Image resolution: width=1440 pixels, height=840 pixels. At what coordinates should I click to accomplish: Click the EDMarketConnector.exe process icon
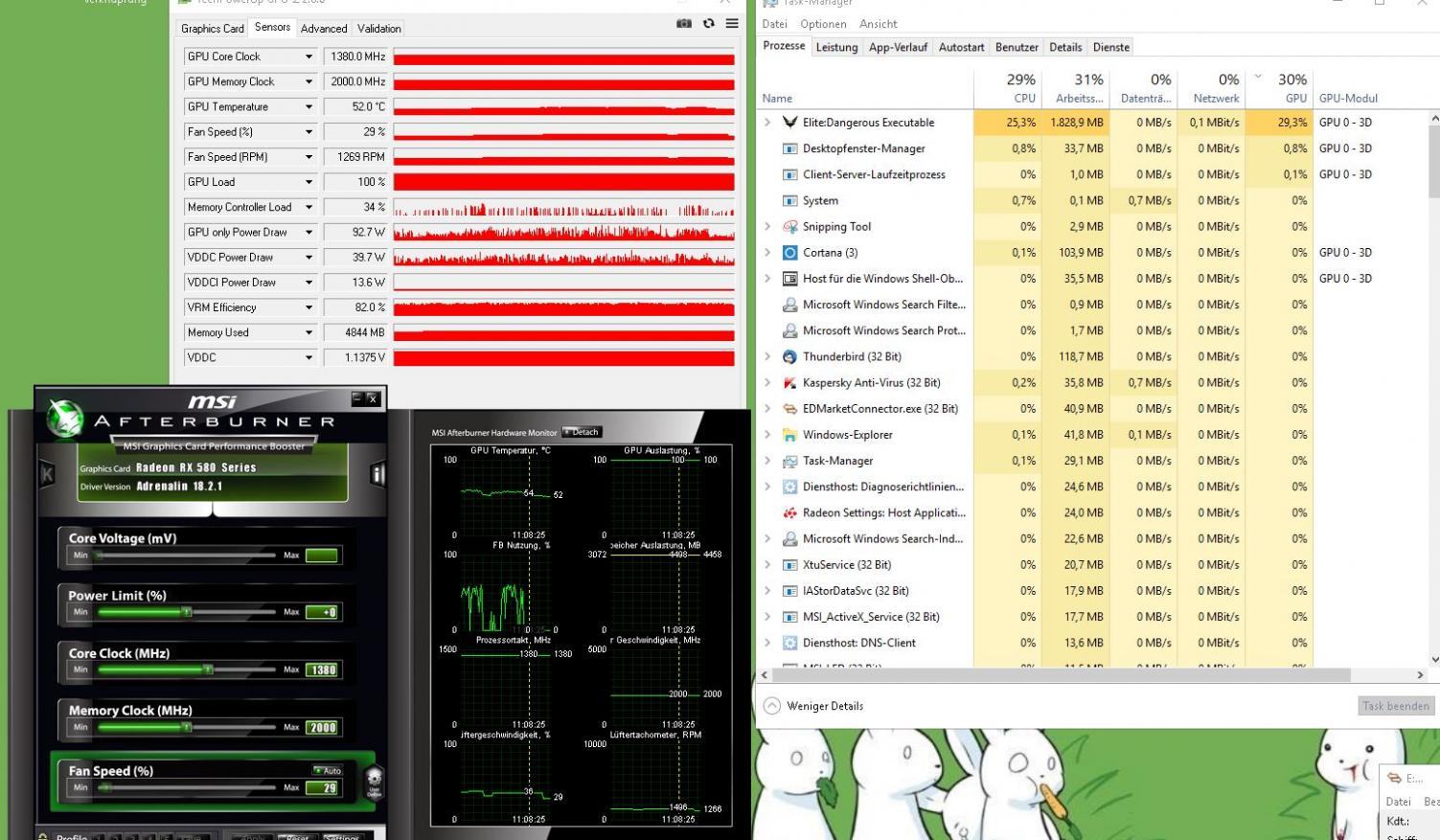point(790,409)
